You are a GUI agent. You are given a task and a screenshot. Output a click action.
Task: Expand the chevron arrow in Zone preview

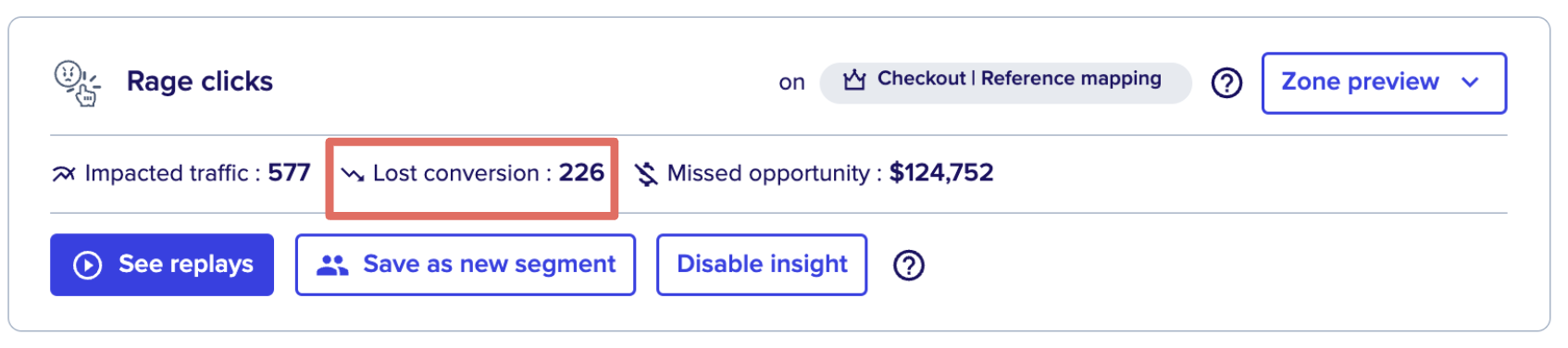point(1470,82)
